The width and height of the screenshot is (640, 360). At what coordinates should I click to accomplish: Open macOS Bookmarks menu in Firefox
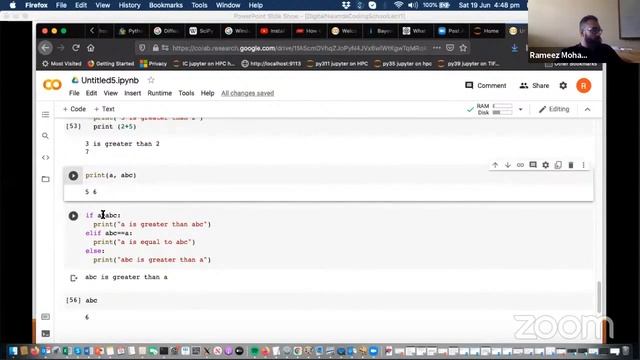point(165,5)
